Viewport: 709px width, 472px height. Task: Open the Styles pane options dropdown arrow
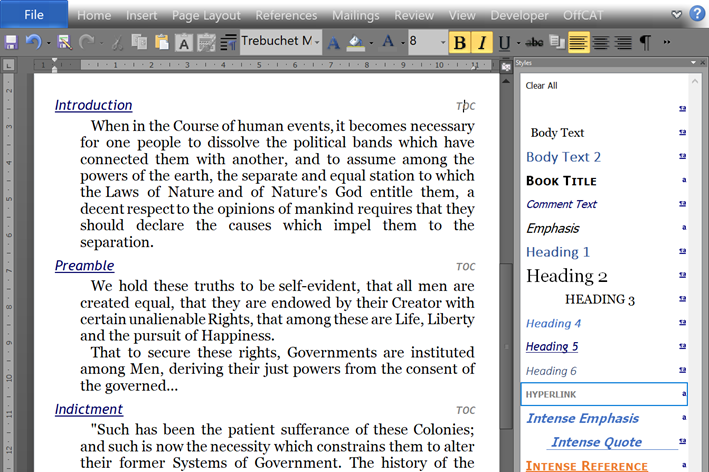point(693,62)
